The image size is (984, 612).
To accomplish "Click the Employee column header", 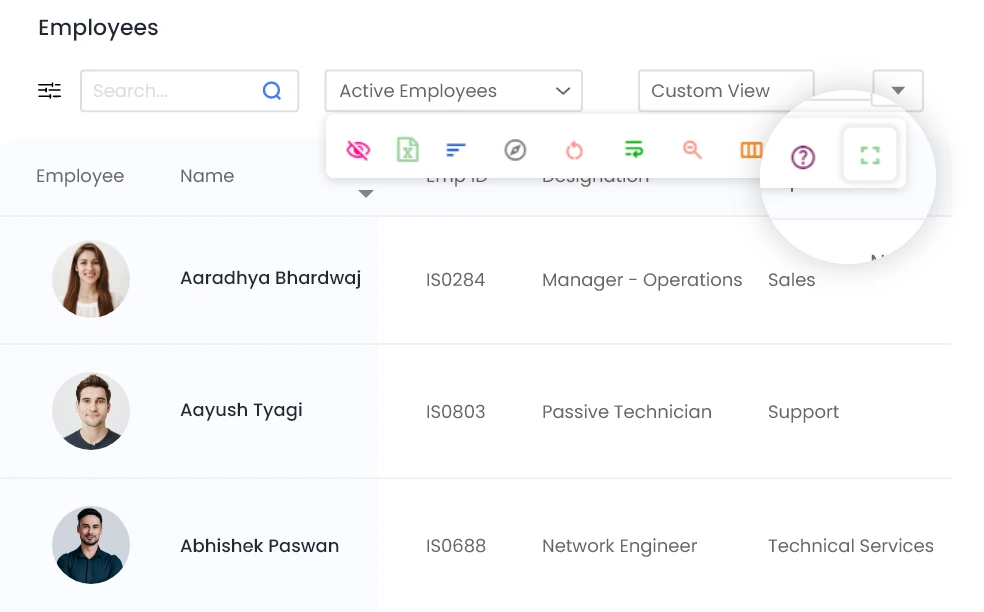I will (x=80, y=176).
